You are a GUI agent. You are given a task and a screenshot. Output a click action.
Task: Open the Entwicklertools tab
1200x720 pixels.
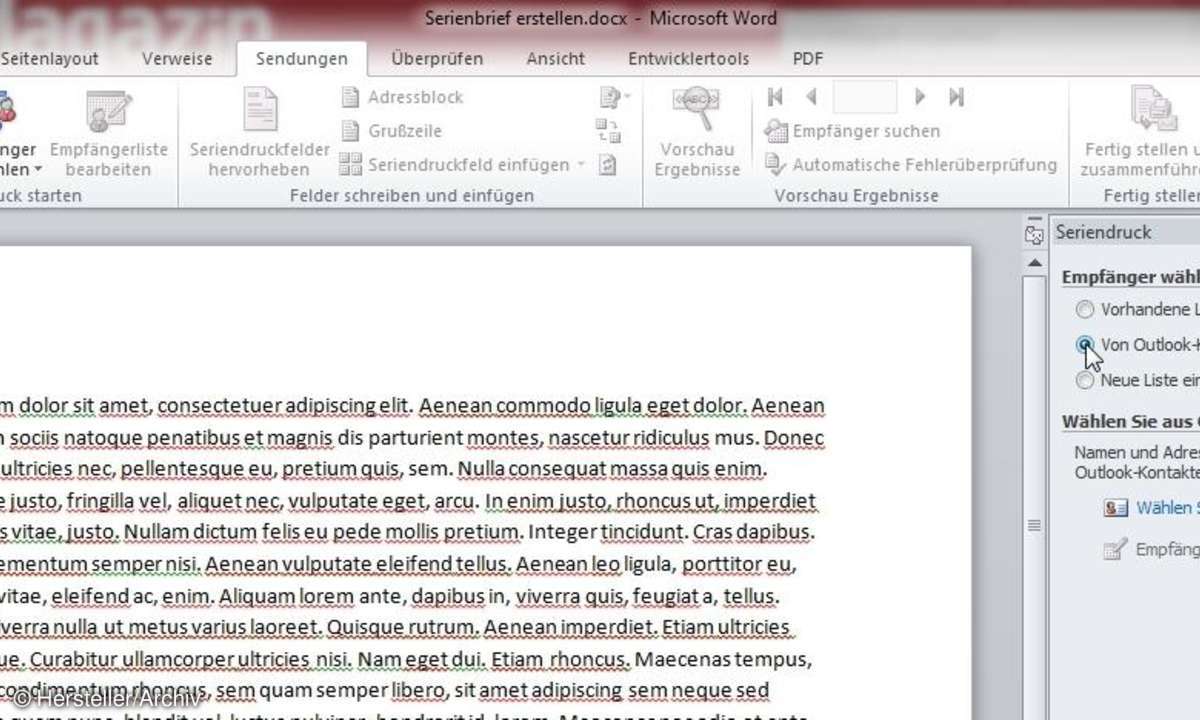(x=688, y=59)
